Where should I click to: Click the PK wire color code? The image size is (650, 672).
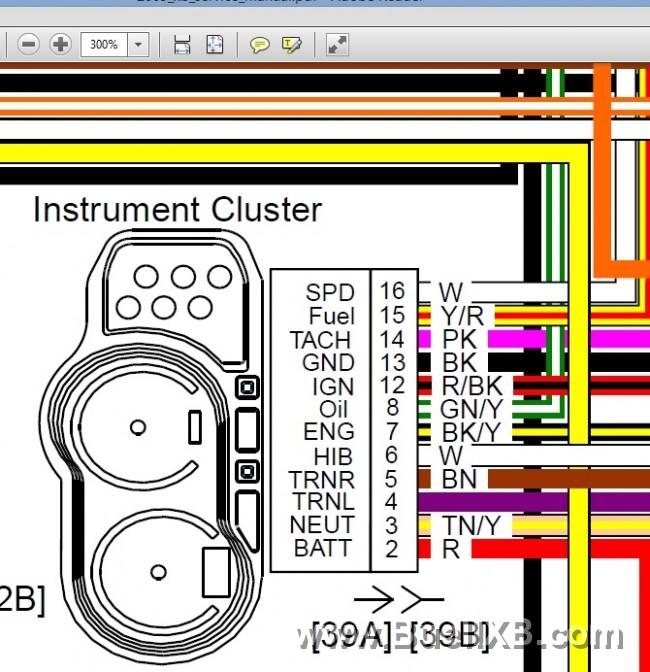459,339
